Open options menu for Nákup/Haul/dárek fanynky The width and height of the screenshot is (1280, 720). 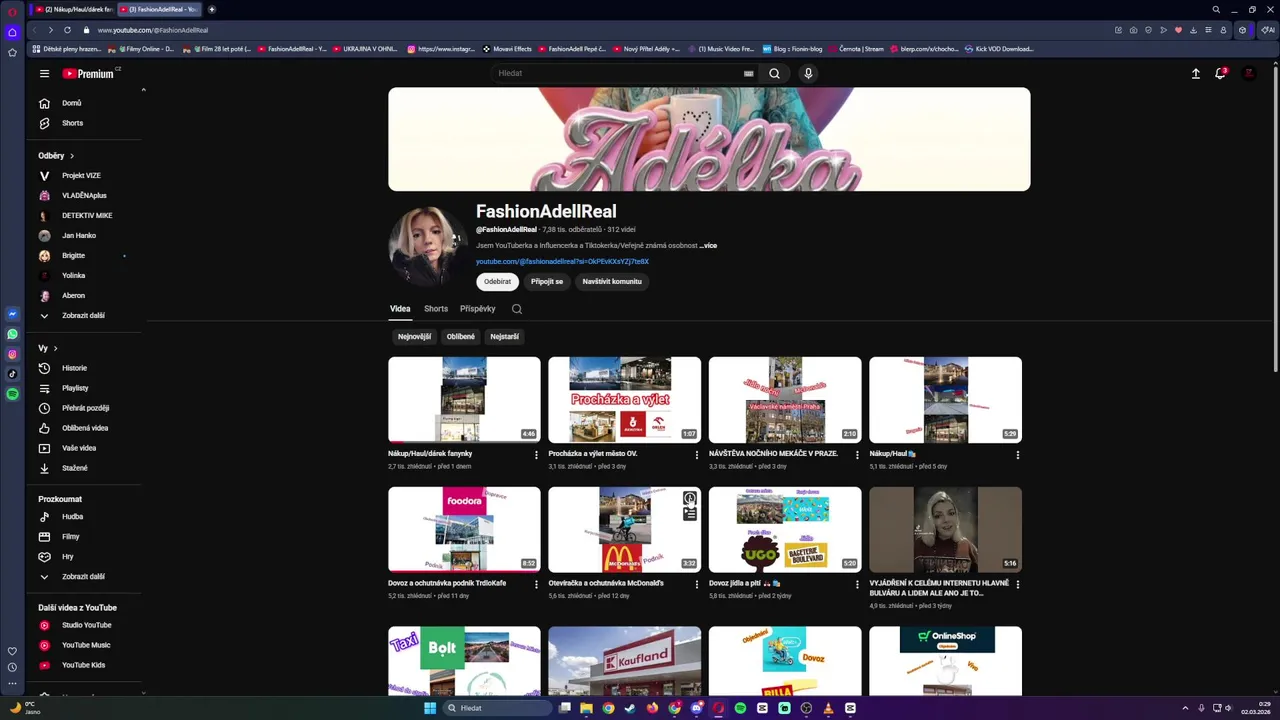click(x=536, y=455)
